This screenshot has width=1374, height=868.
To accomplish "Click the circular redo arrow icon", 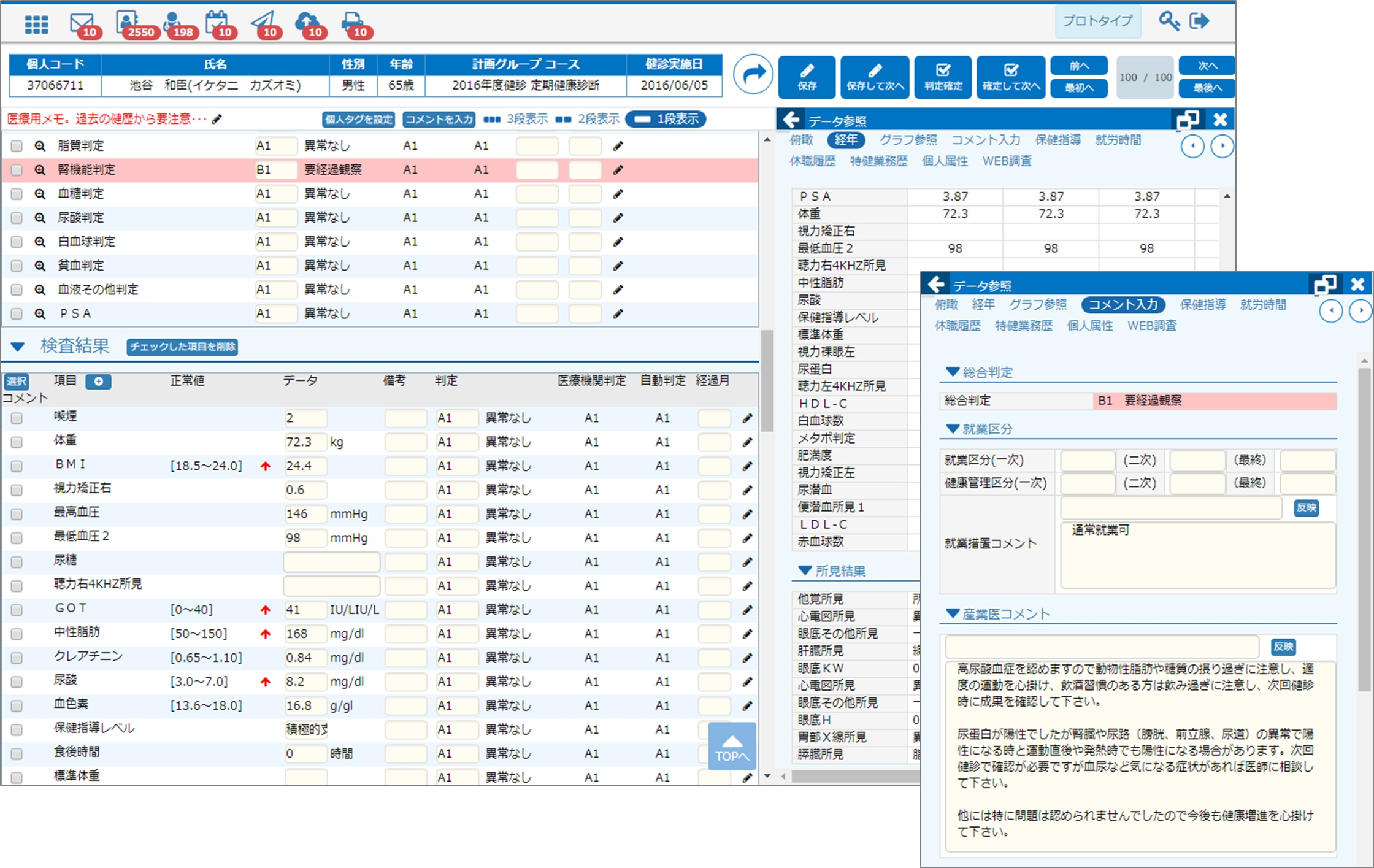I will [x=753, y=74].
